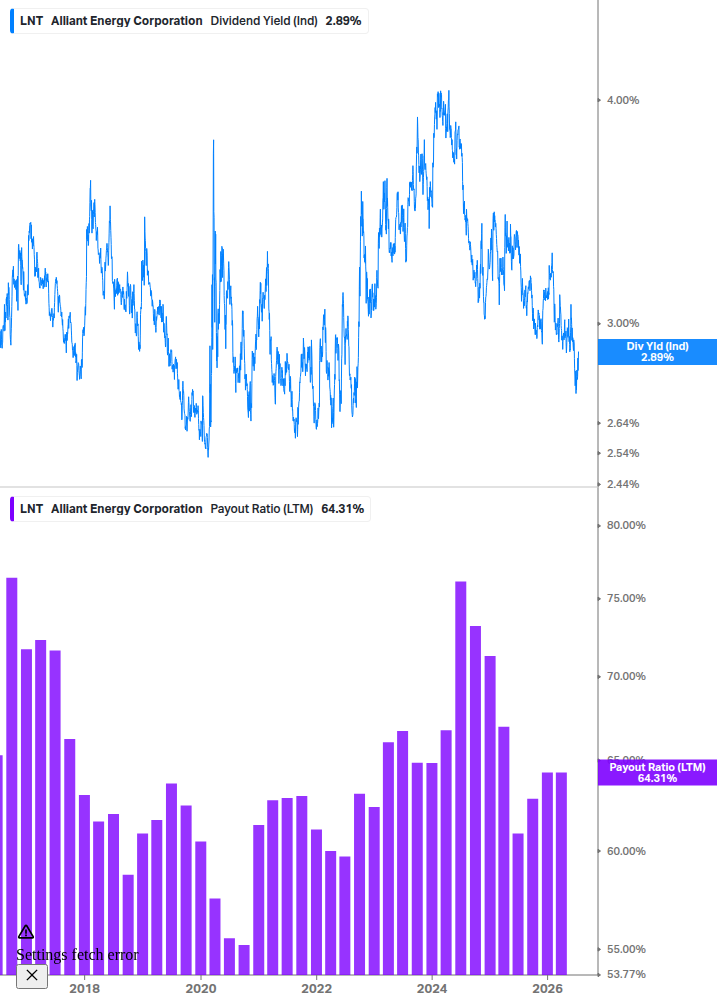717x1005 pixels.
Task: Click the tallest payout bar near 2024
Action: 461,778
